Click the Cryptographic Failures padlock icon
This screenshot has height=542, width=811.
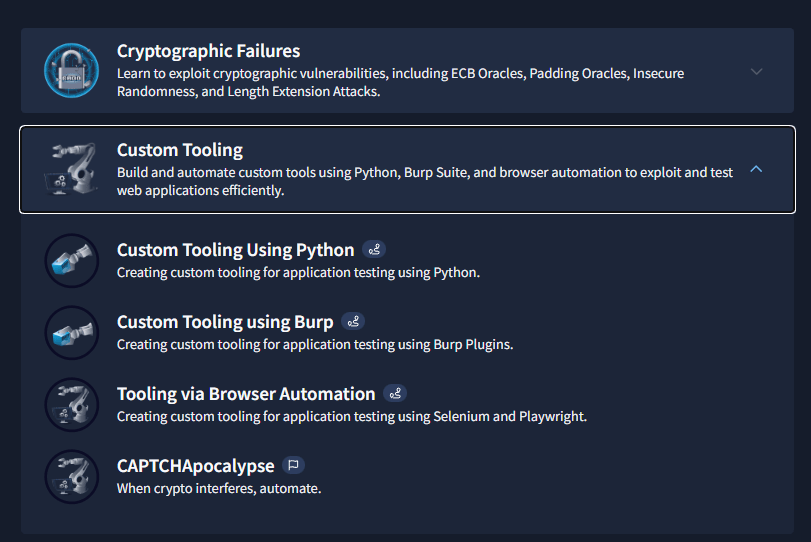(72, 71)
